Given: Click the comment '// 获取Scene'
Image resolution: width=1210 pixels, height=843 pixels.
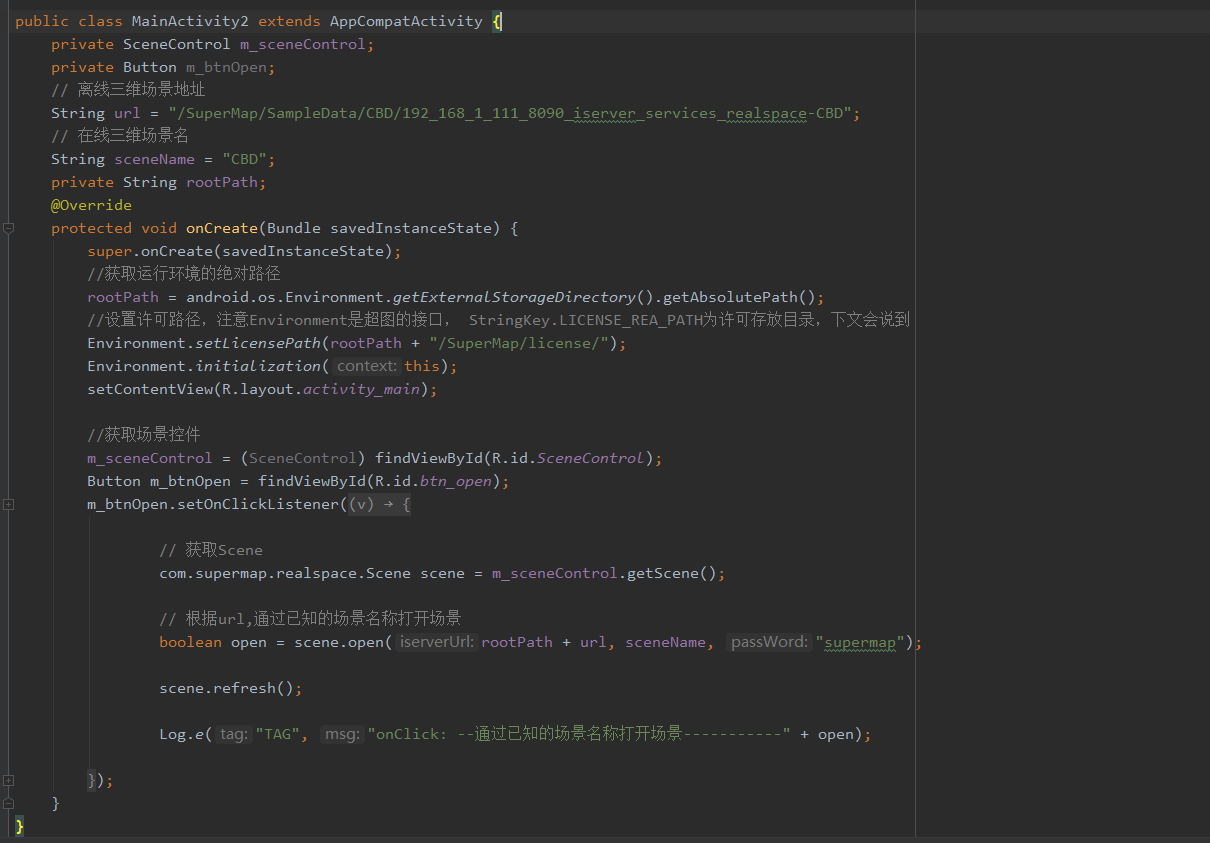Looking at the screenshot, I should (211, 550).
